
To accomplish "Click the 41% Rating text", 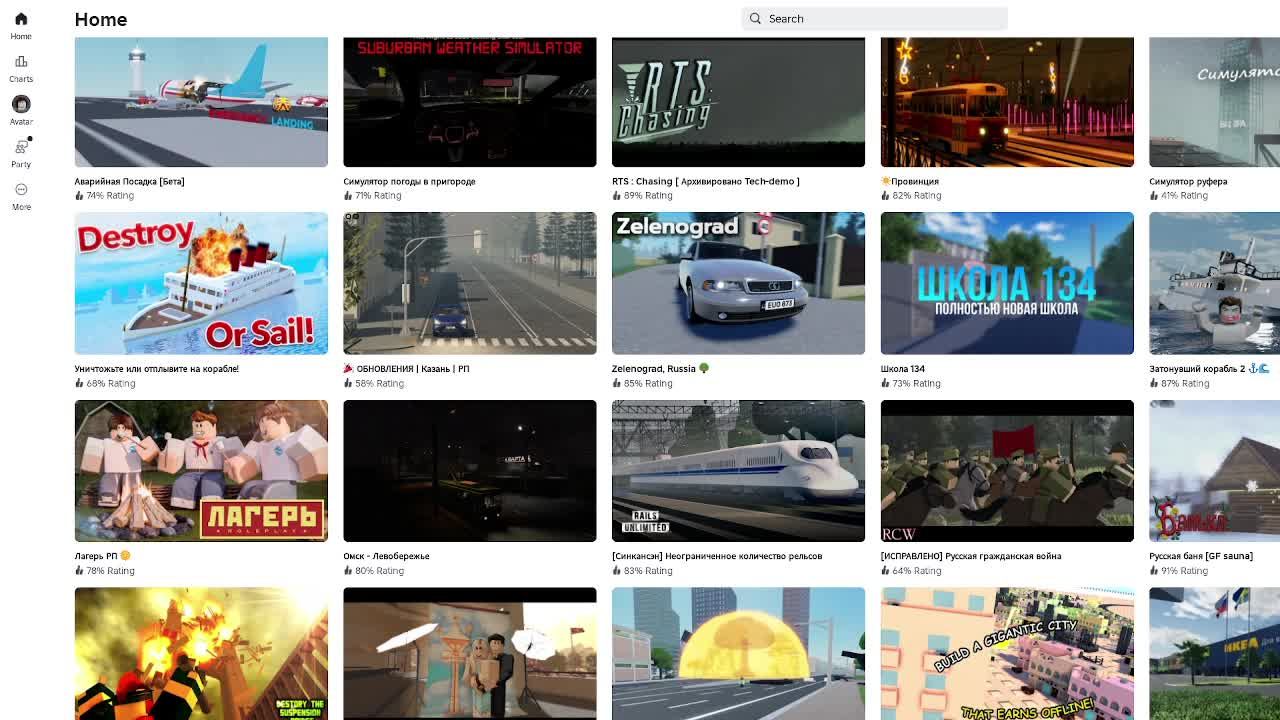I will (x=1185, y=195).
